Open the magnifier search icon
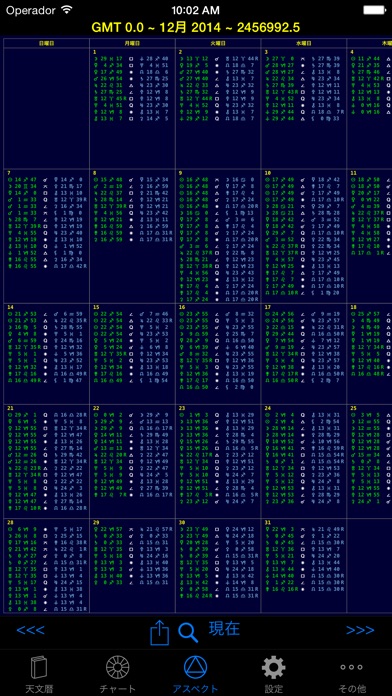Image resolution: width=392 pixels, height=696 pixels. pyautogui.click(x=188, y=633)
